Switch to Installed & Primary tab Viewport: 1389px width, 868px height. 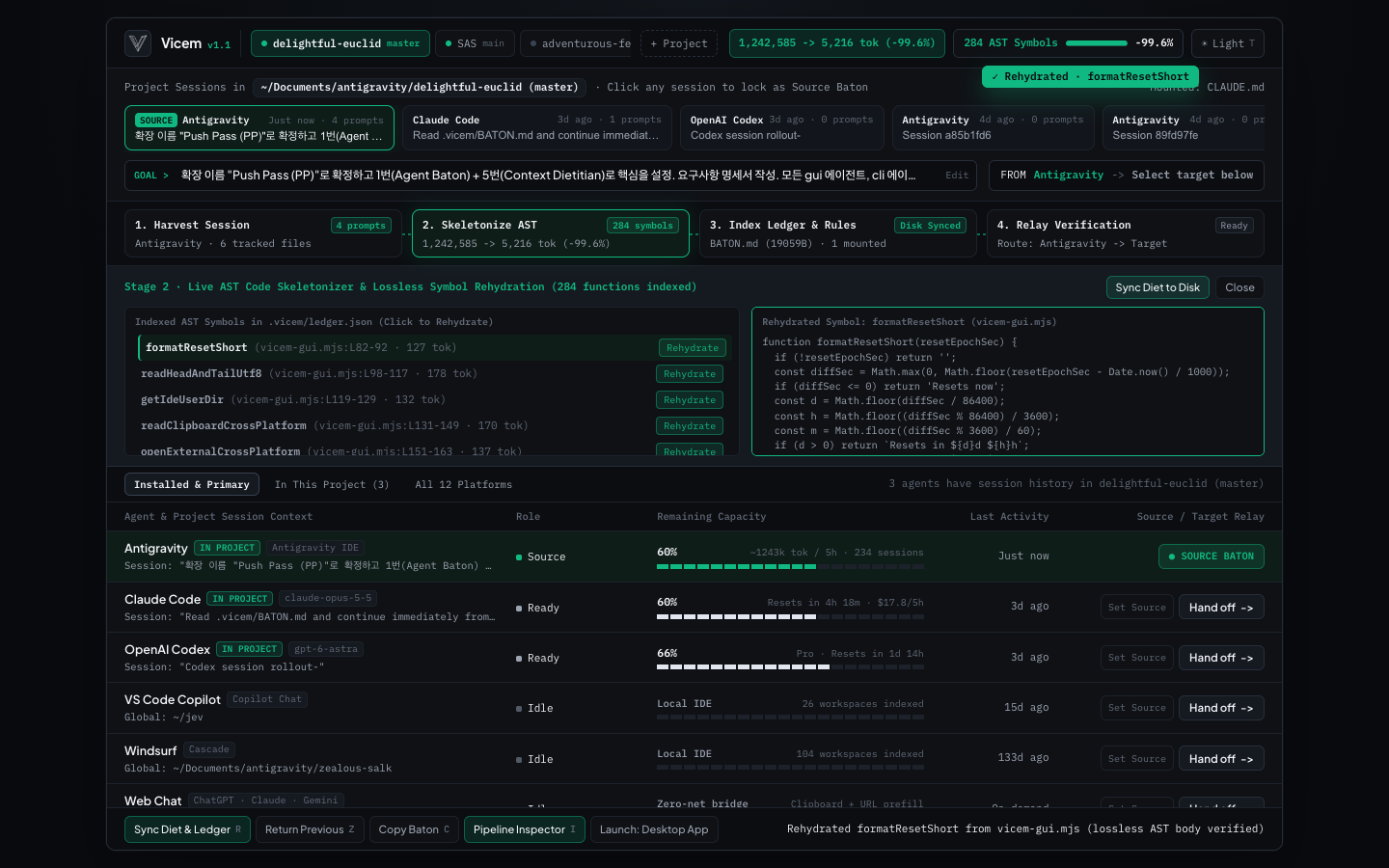coord(192,484)
